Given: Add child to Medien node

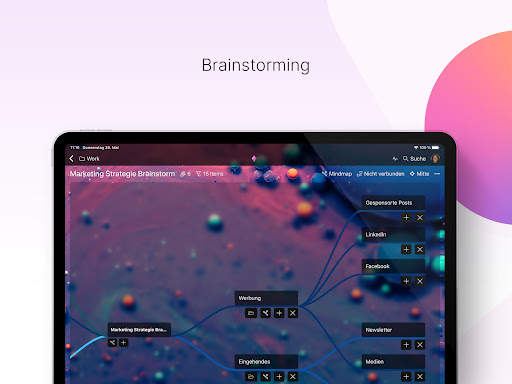Looking at the screenshot, I should click(406, 377).
